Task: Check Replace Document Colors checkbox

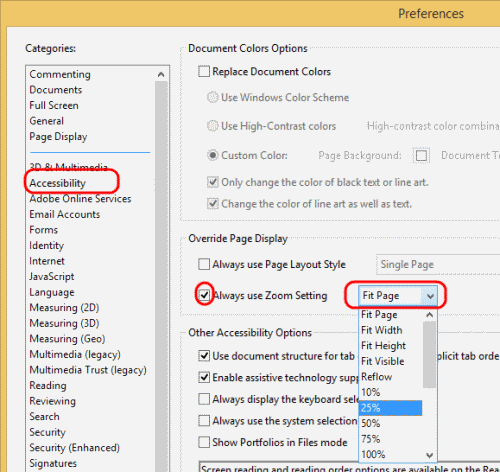Action: point(204,71)
